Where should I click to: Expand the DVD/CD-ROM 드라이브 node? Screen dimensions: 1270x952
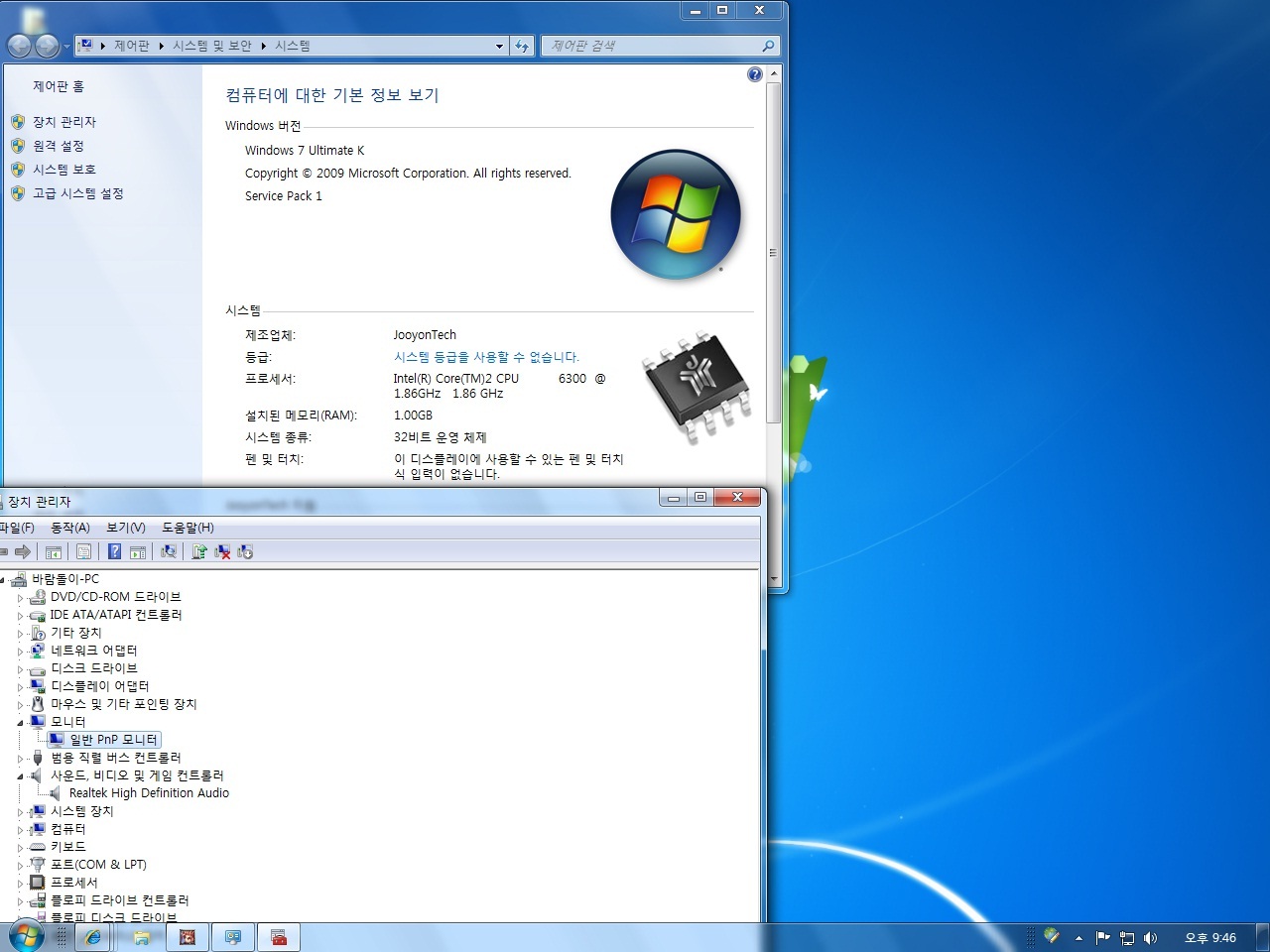[20, 598]
